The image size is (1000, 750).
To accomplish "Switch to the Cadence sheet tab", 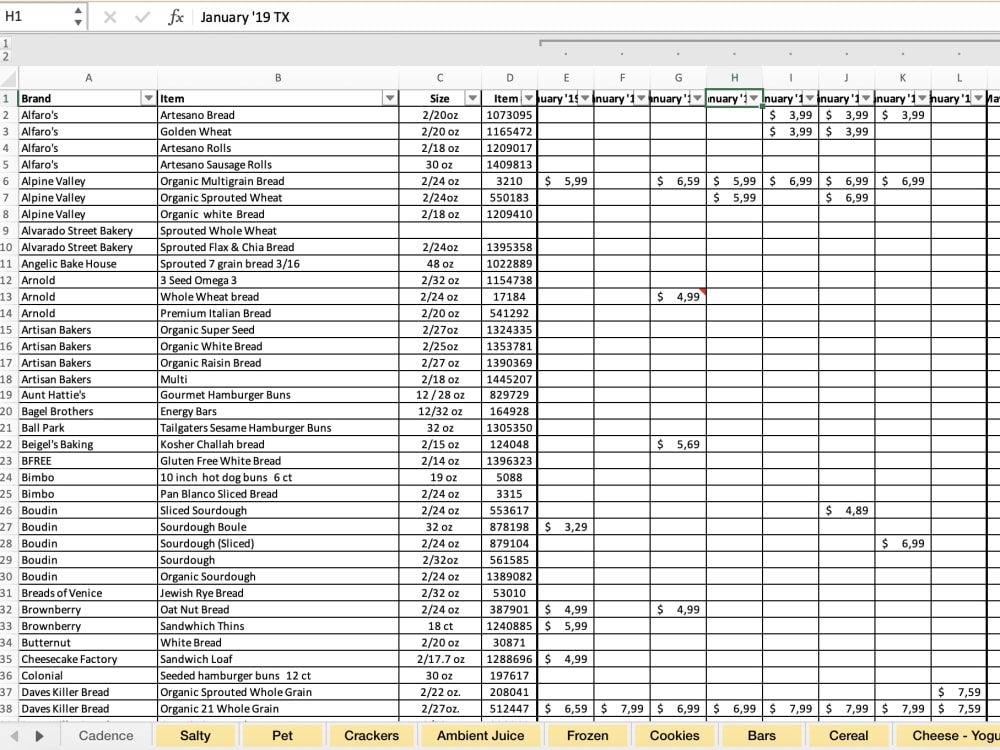I will [x=105, y=735].
